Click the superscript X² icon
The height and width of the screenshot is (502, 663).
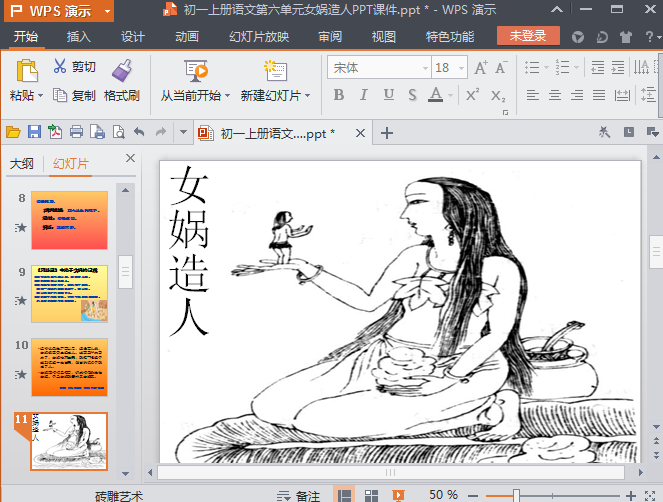pyautogui.click(x=473, y=95)
